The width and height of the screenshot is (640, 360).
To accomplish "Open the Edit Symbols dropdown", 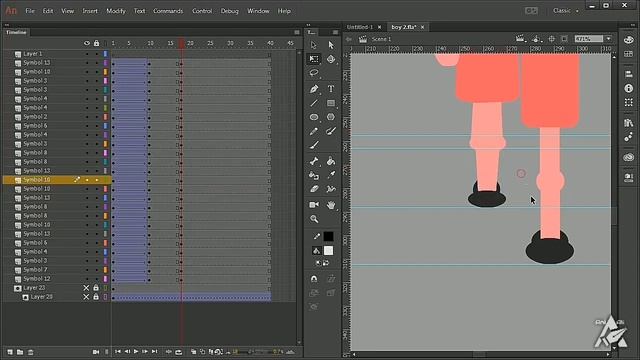I will pyautogui.click(x=536, y=39).
